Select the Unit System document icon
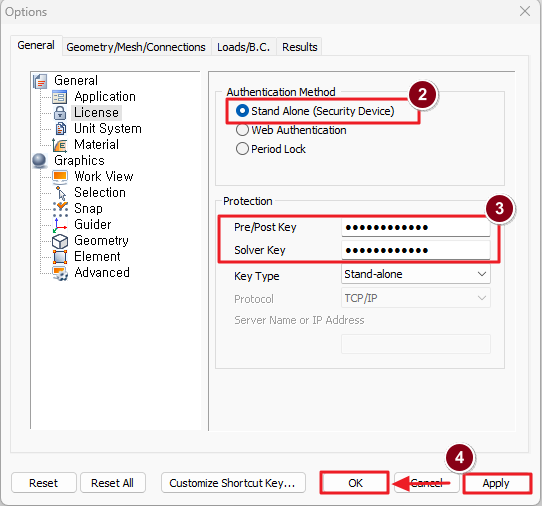The width and height of the screenshot is (542, 506). [x=60, y=129]
